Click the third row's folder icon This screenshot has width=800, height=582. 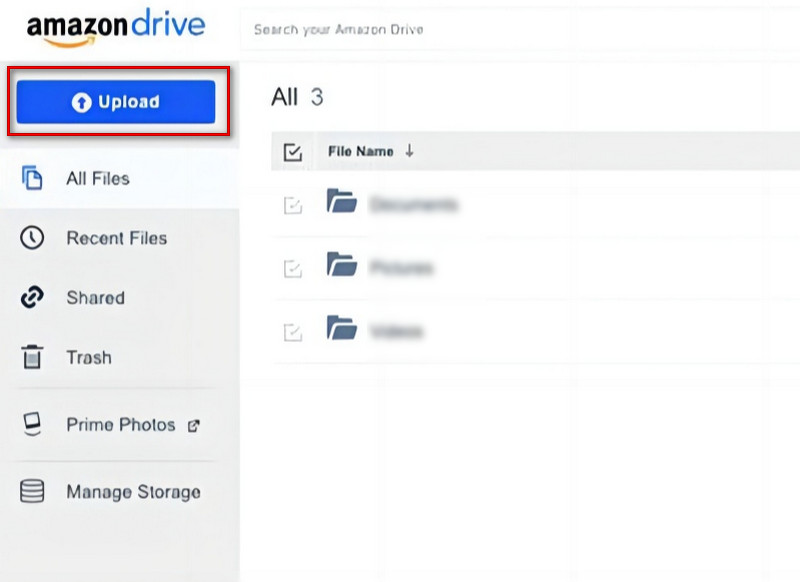(x=342, y=327)
